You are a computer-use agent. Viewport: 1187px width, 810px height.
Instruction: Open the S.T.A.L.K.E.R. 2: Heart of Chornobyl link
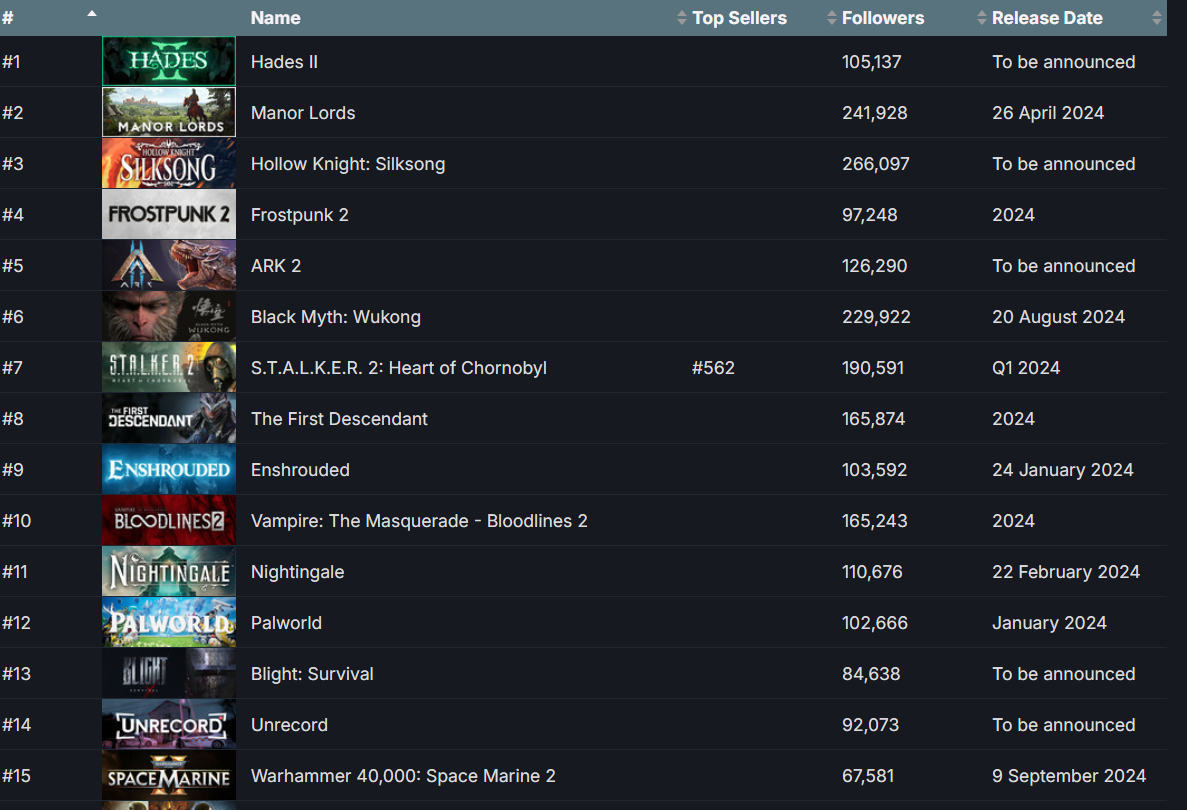click(x=398, y=367)
